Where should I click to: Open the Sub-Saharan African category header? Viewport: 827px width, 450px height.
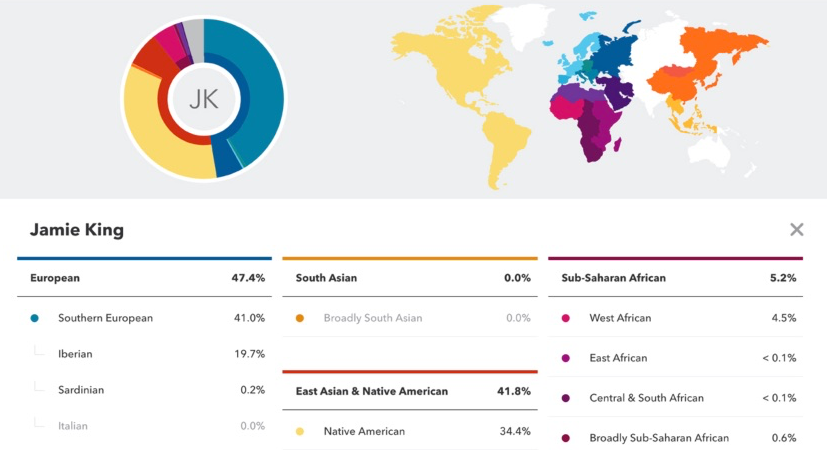pos(676,278)
